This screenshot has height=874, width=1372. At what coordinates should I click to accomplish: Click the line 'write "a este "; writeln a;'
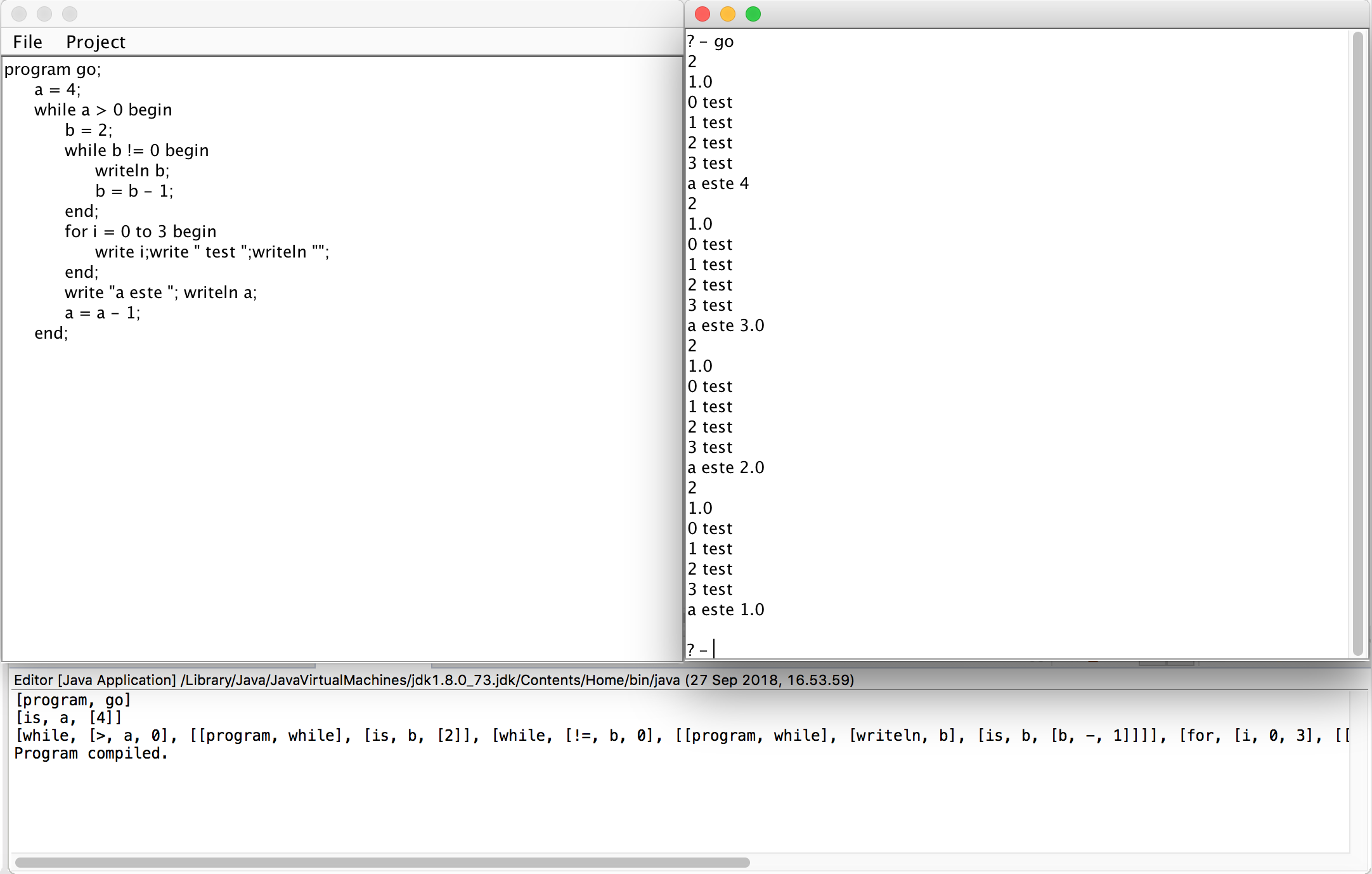160,292
